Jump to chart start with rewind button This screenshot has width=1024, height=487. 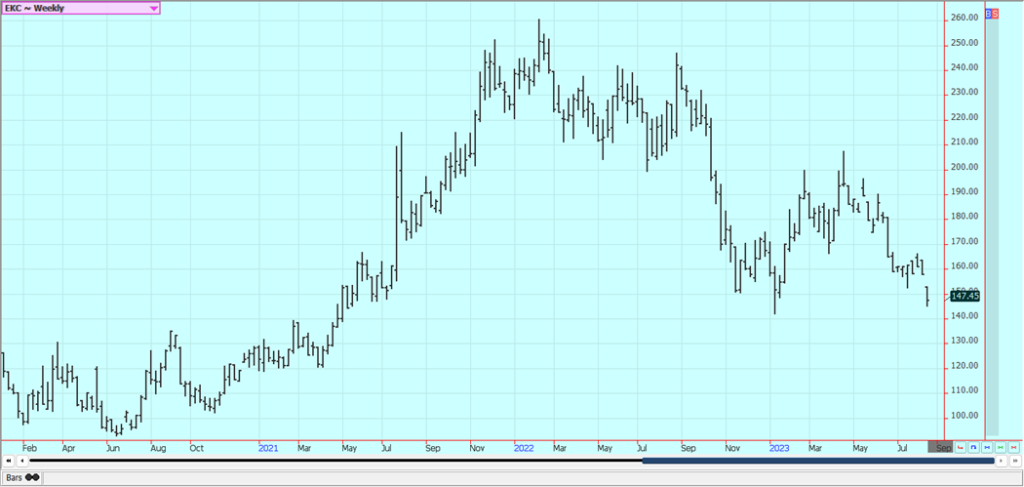[x=8, y=461]
